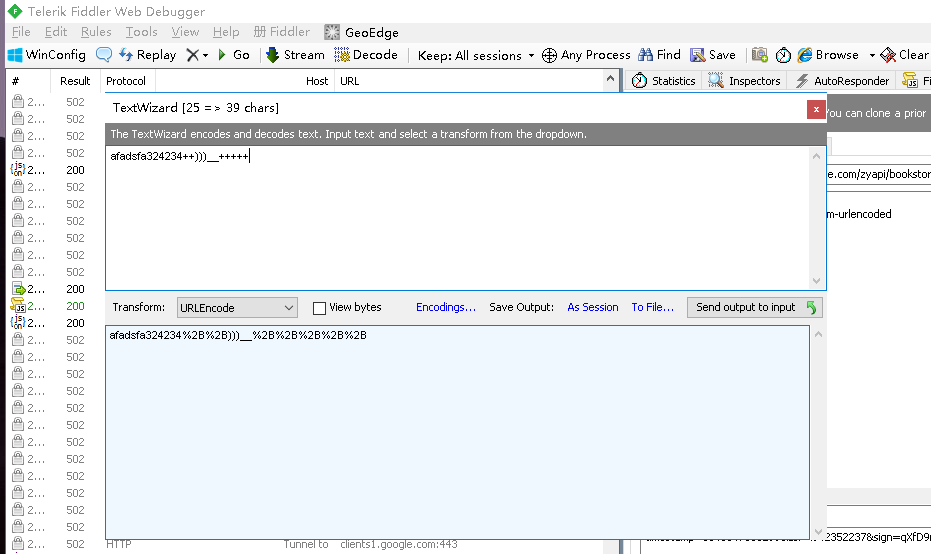This screenshot has width=931, height=554.
Task: Toggle Decode mode
Action: [366, 55]
